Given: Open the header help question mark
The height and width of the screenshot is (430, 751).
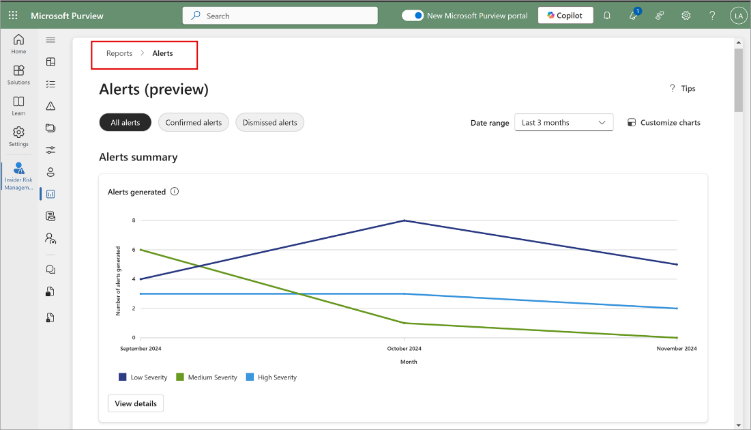Looking at the screenshot, I should click(x=712, y=15).
